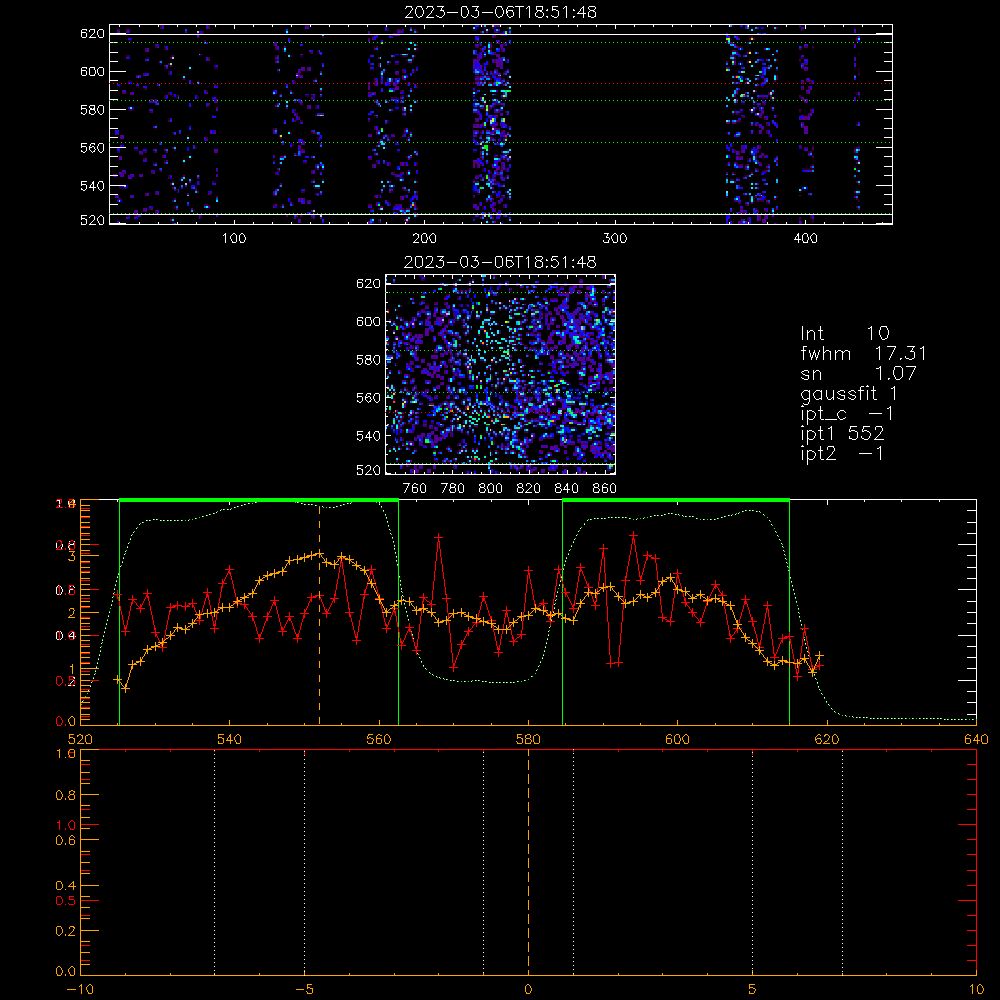Click the profile plot x-axis label 640
This screenshot has height=1000, width=1000.
(976, 739)
